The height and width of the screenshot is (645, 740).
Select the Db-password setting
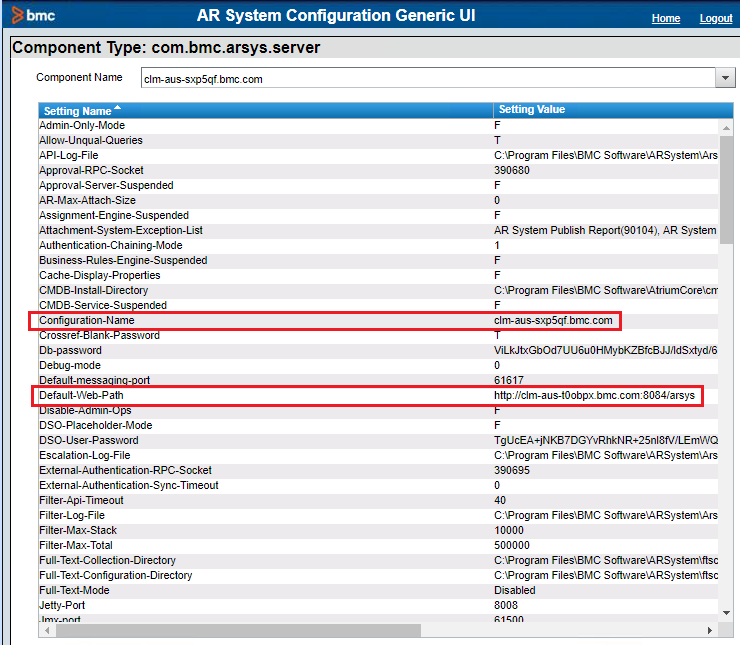tap(70, 351)
